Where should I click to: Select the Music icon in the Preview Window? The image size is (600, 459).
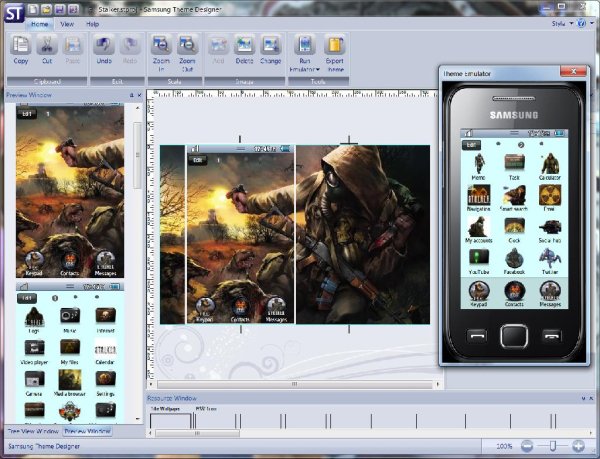tap(70, 316)
